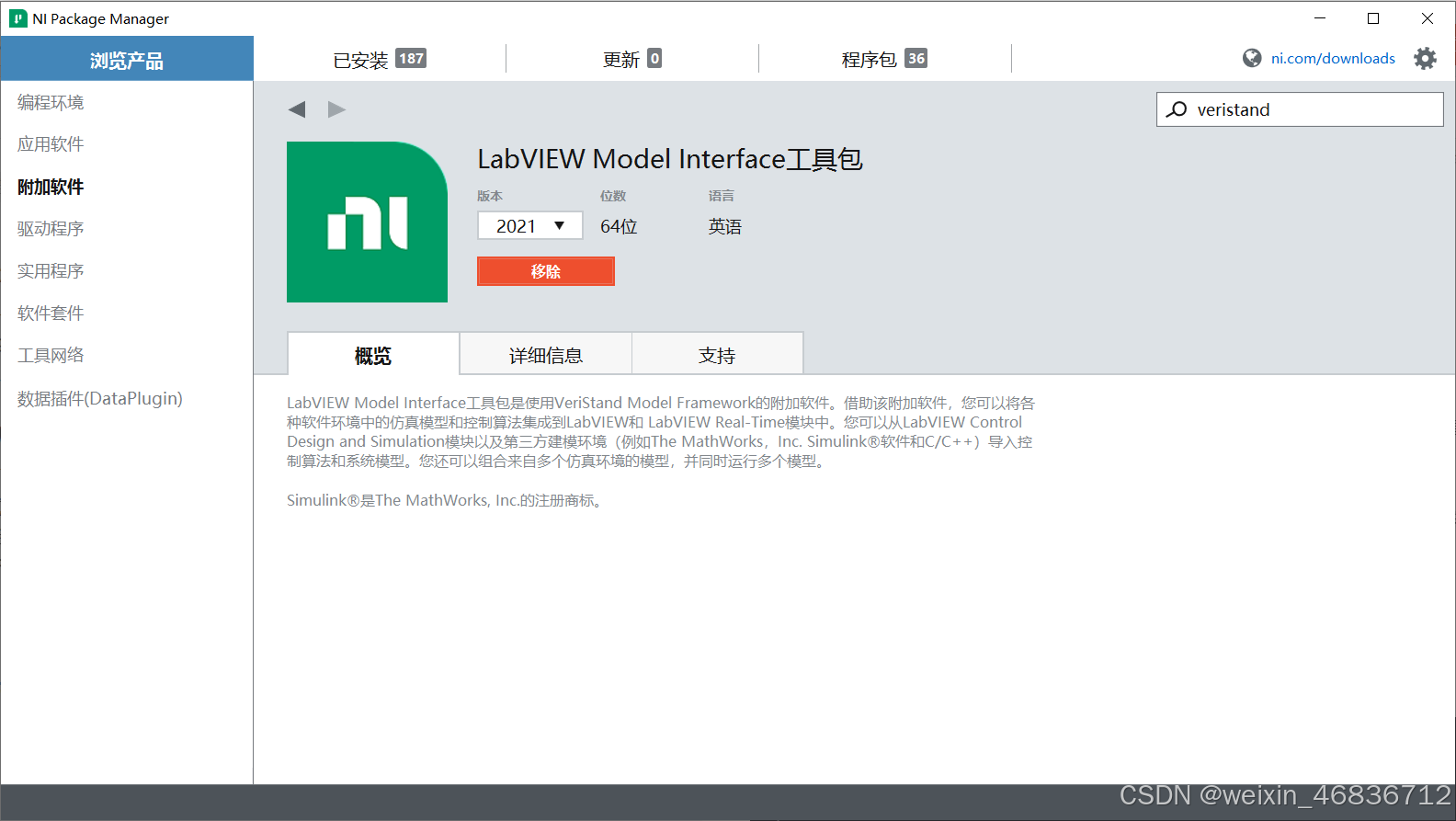Screen dimensions: 1456x821
Task: Click the NI product logo thumbnail
Action: click(367, 222)
